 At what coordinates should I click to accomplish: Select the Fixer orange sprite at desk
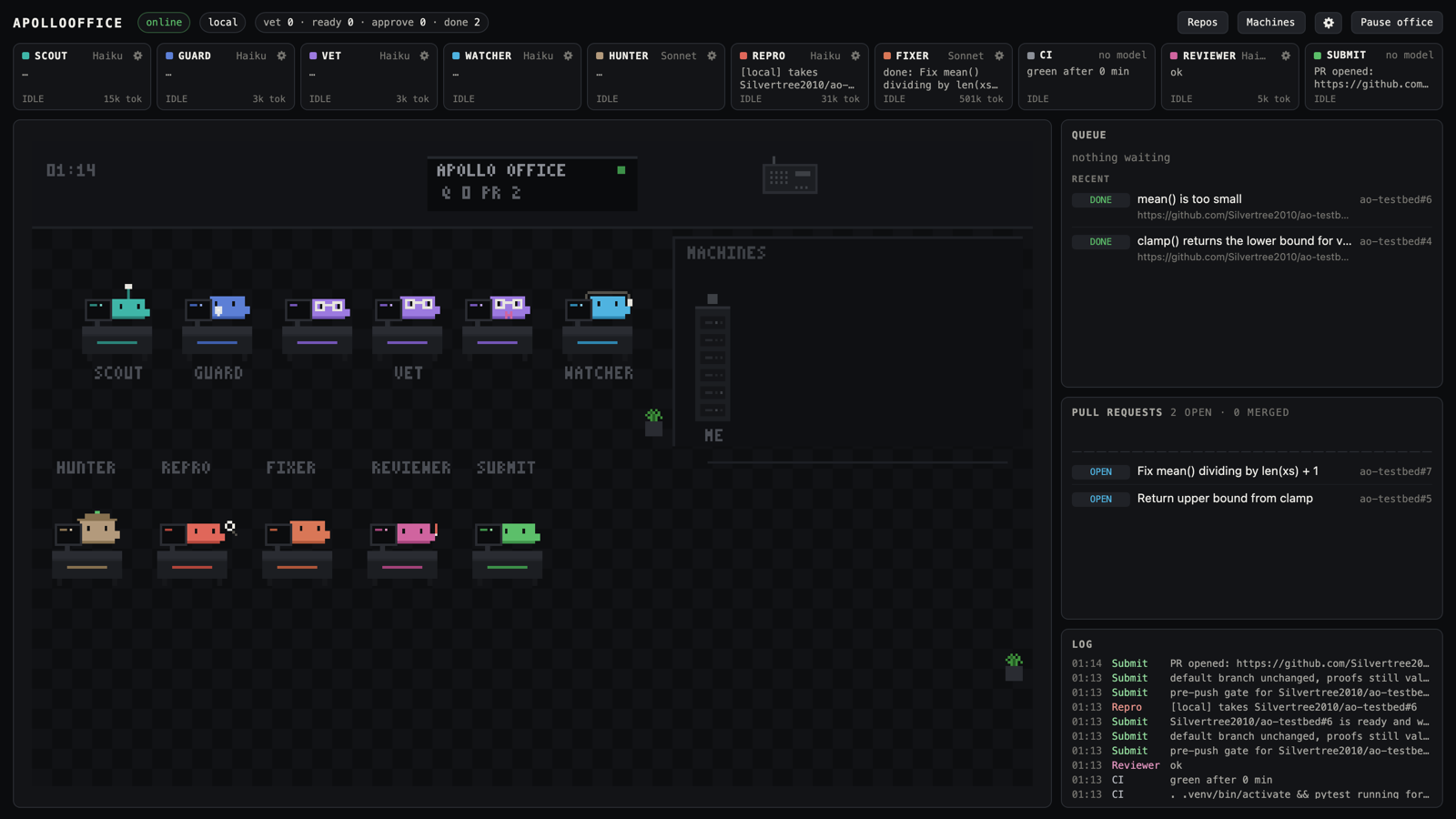(x=309, y=531)
